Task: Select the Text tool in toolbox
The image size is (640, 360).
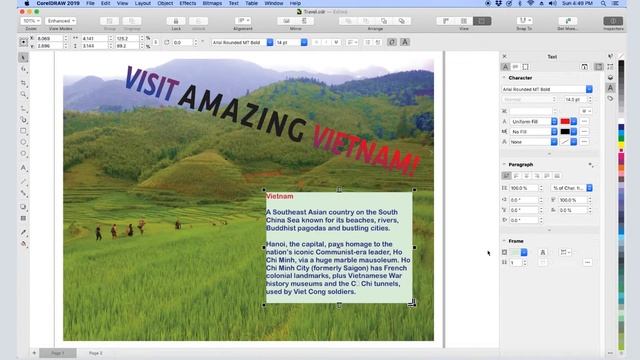Action: [23, 168]
